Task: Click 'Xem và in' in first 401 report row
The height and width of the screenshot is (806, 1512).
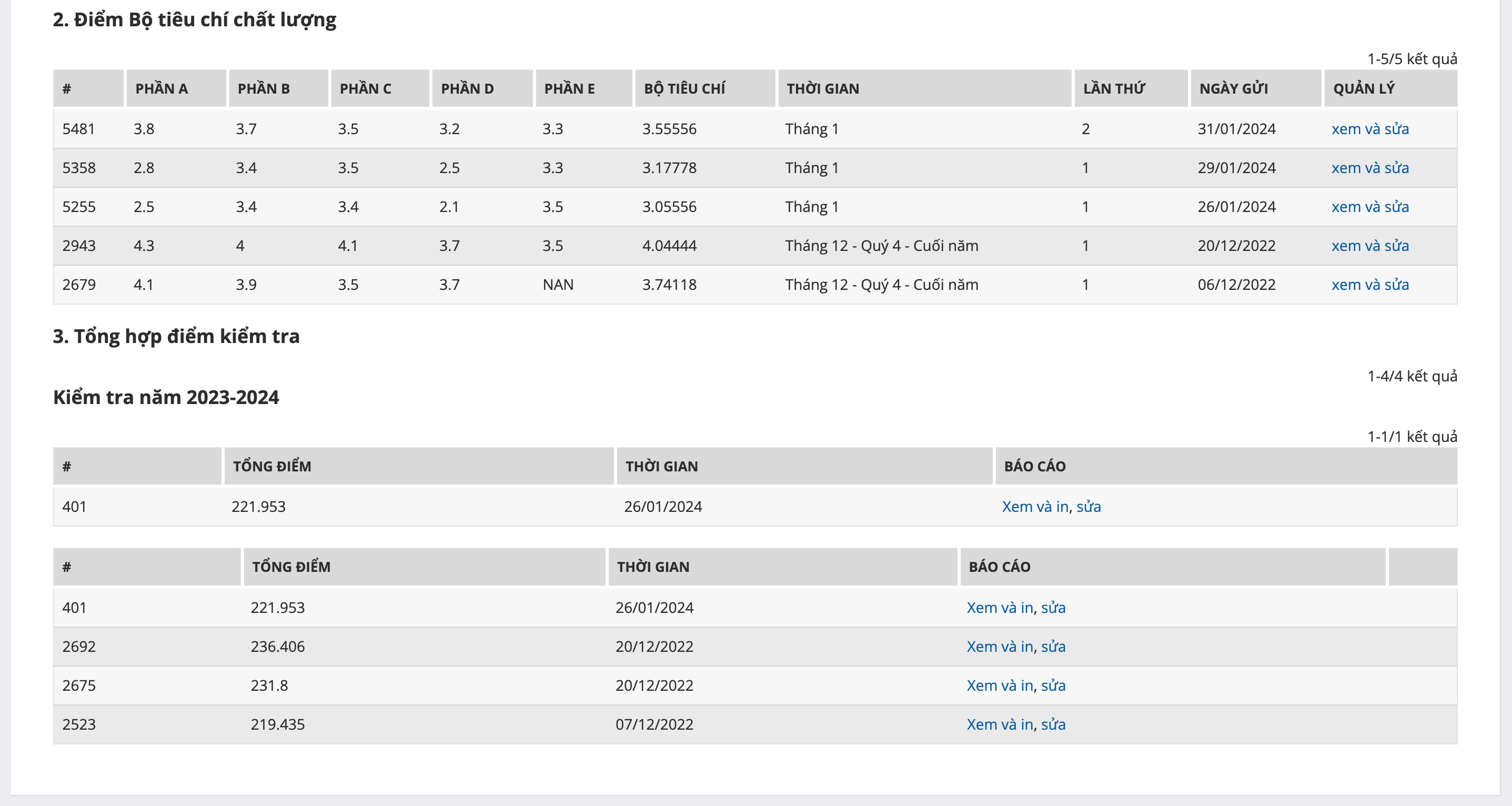Action: (1034, 507)
